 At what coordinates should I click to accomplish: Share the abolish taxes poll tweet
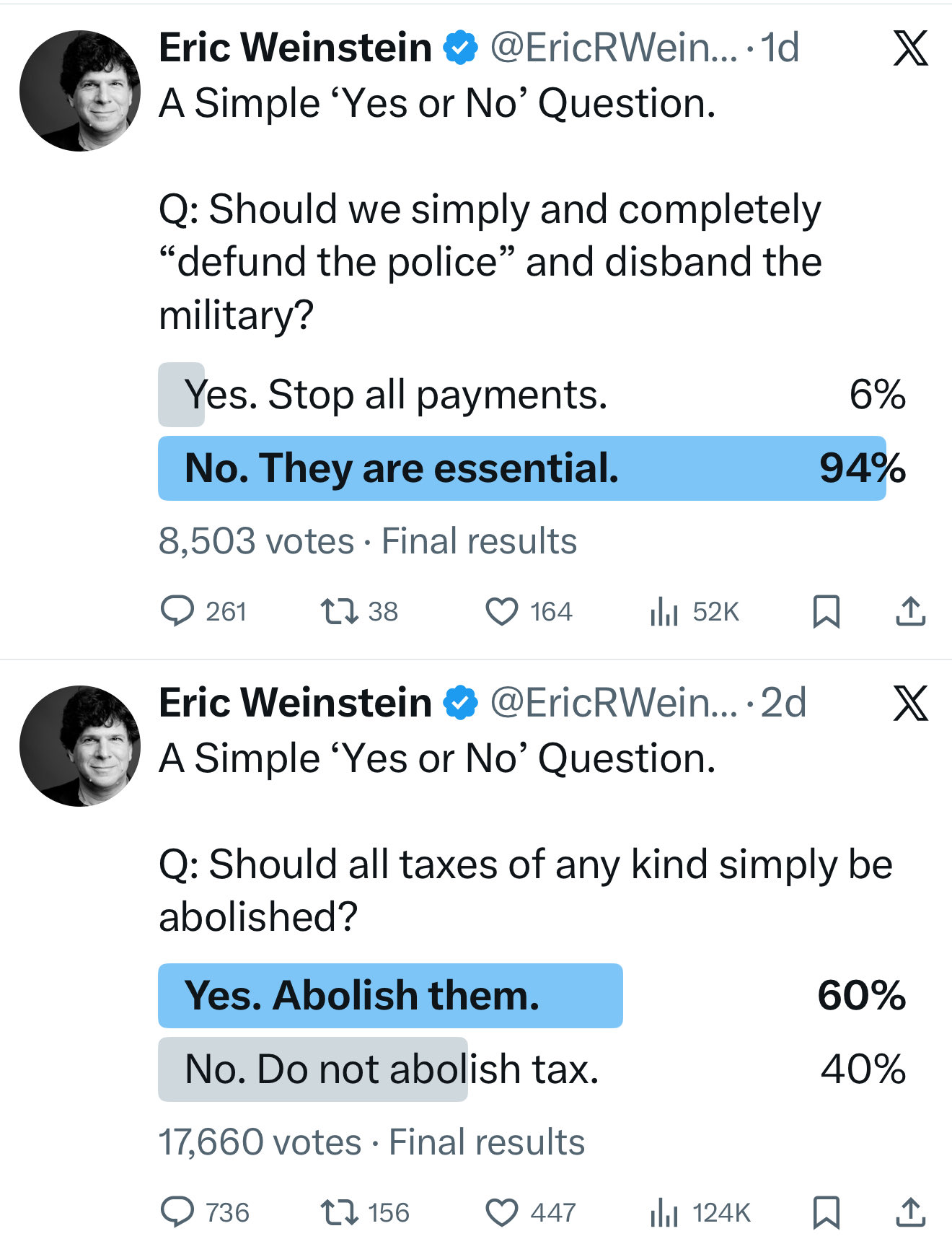pyautogui.click(x=910, y=1212)
